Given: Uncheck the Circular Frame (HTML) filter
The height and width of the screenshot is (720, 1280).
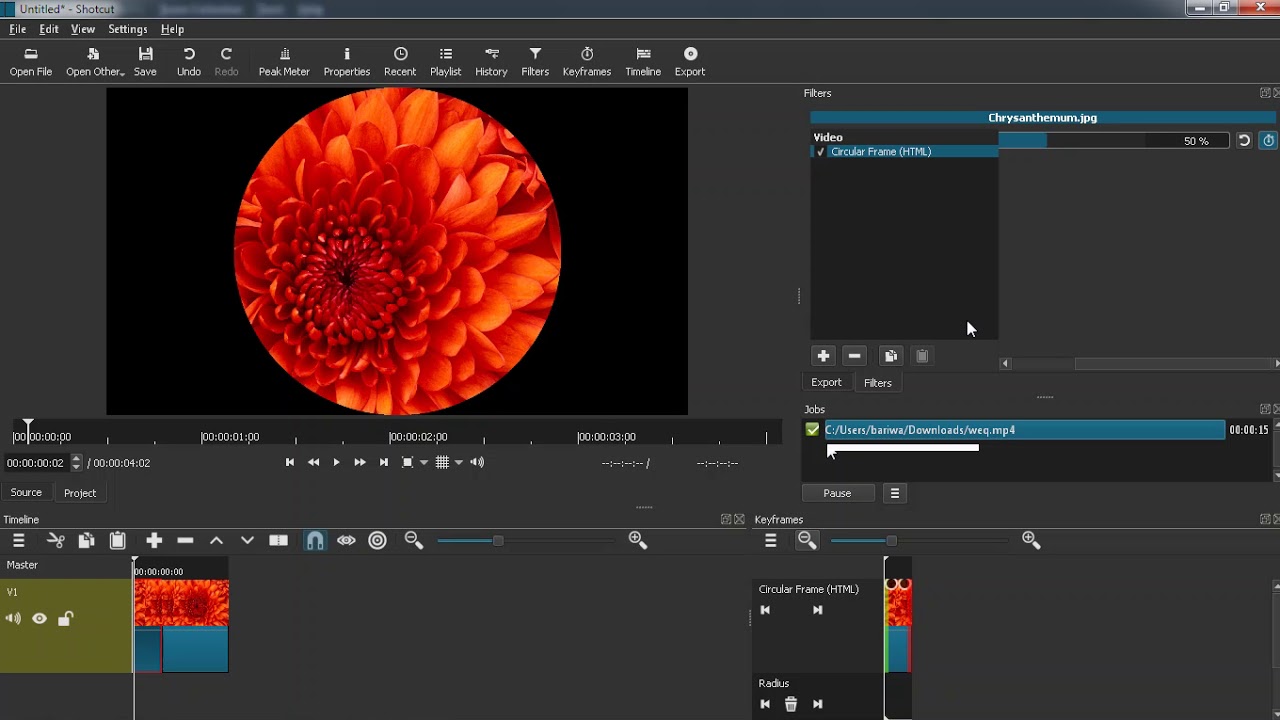Looking at the screenshot, I should pyautogui.click(x=821, y=152).
